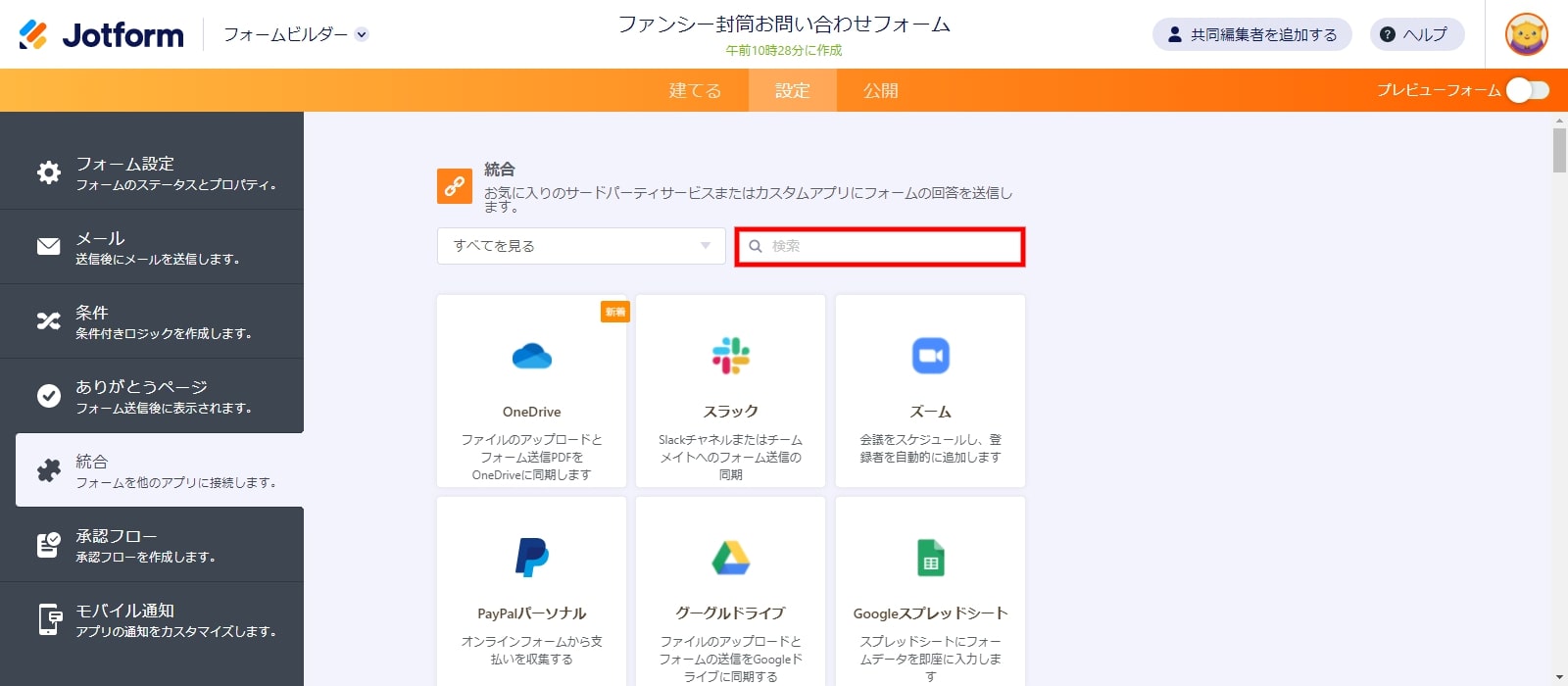The image size is (1568, 686).
Task: Click the OneDrive cloud icon
Action: (531, 356)
